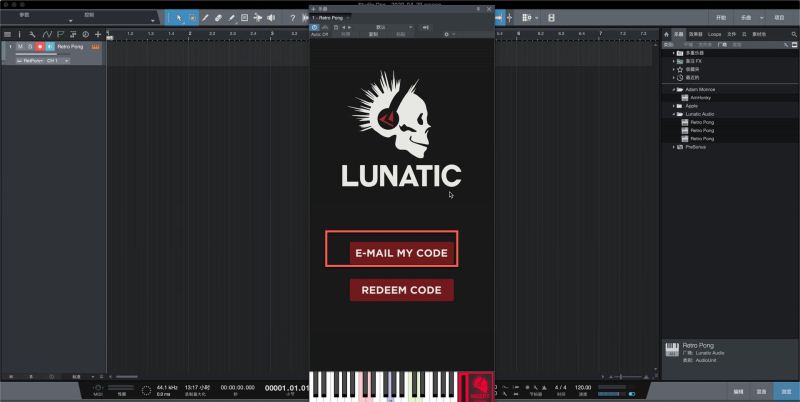Viewport: 800px width, 402px height.
Task: Select the Range tool
Action: pos(192,18)
